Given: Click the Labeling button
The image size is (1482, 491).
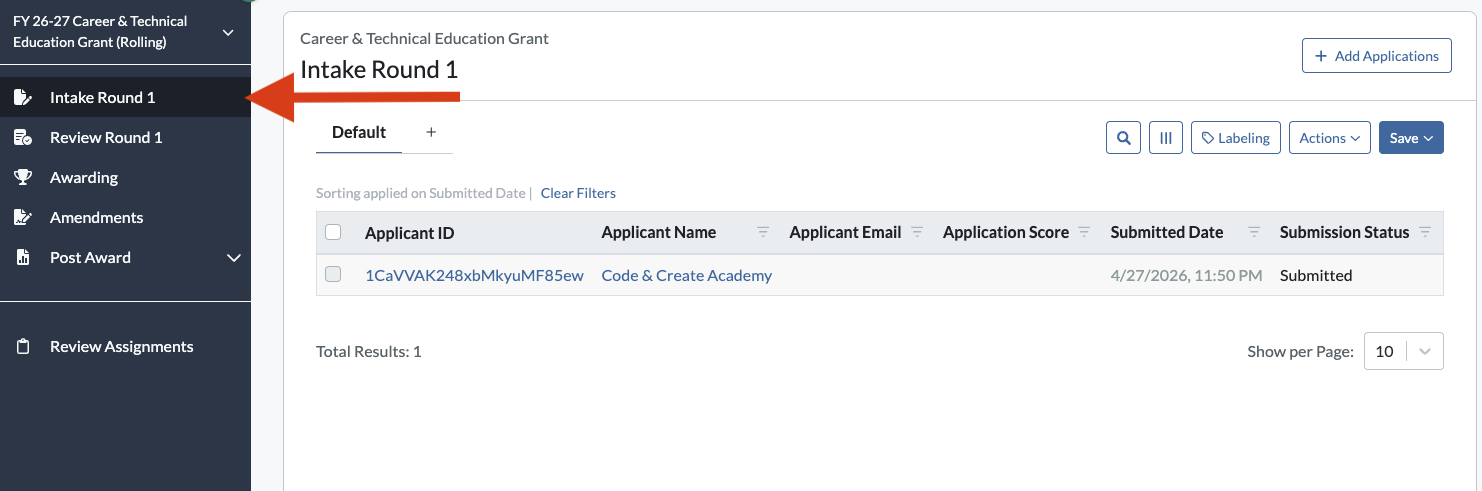Looking at the screenshot, I should coord(1236,138).
